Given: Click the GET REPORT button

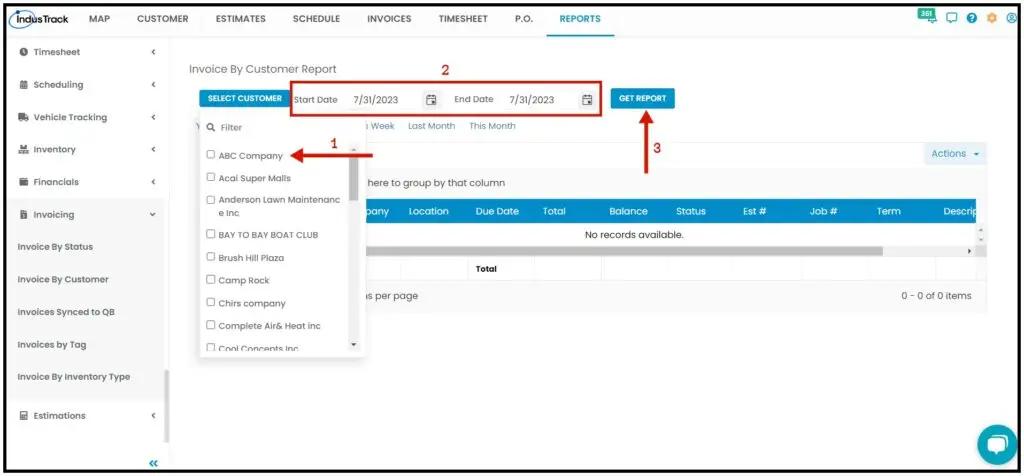Looking at the screenshot, I should coord(643,99).
